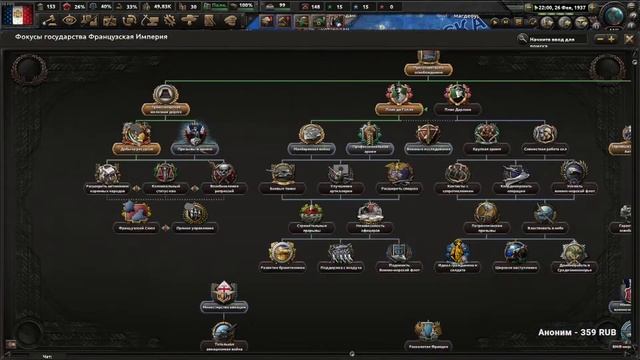The width and height of the screenshot is (640, 360).
Task: Select the 'Боевые танки' focus
Action: 282,178
